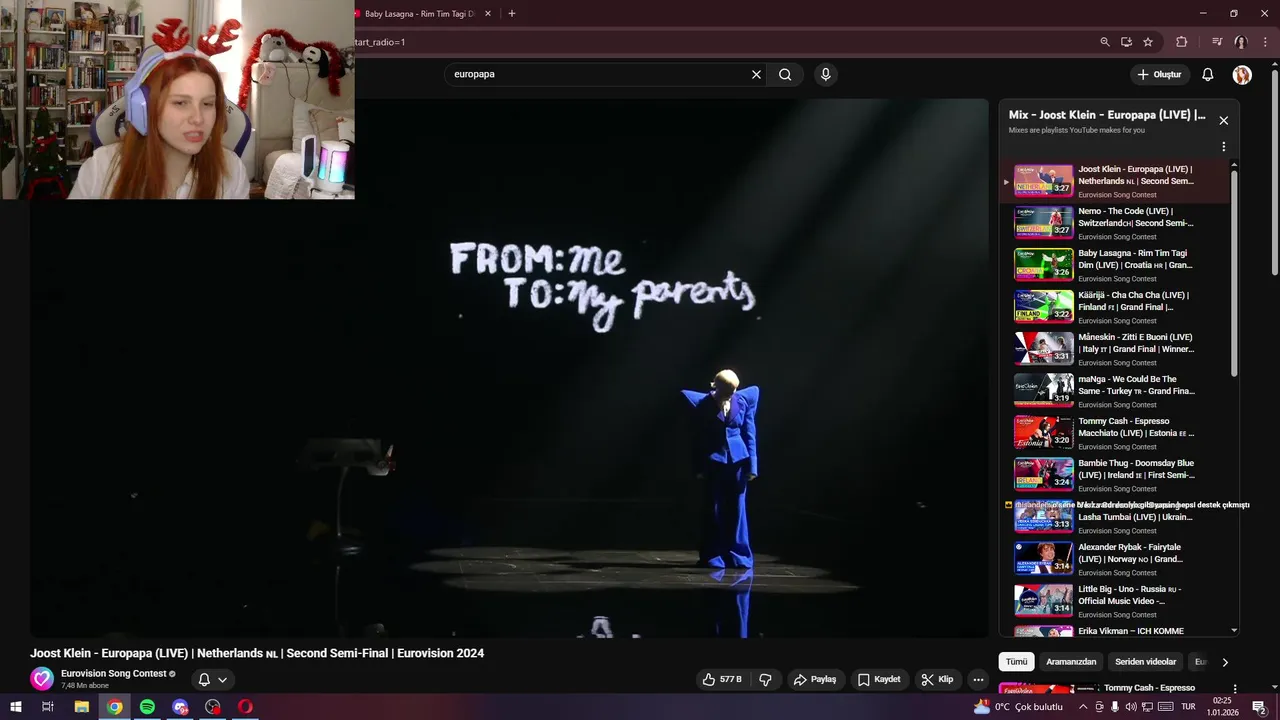Viewport: 1280px width, 720px height.
Task: Open the media control icon in Chrome
Action: pos(1217,42)
